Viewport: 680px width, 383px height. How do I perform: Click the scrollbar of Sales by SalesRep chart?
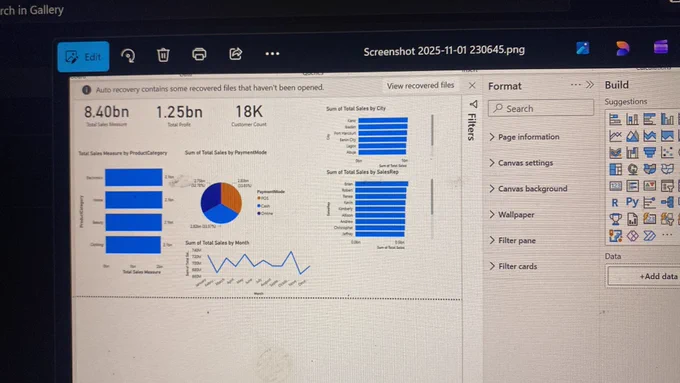(432, 197)
